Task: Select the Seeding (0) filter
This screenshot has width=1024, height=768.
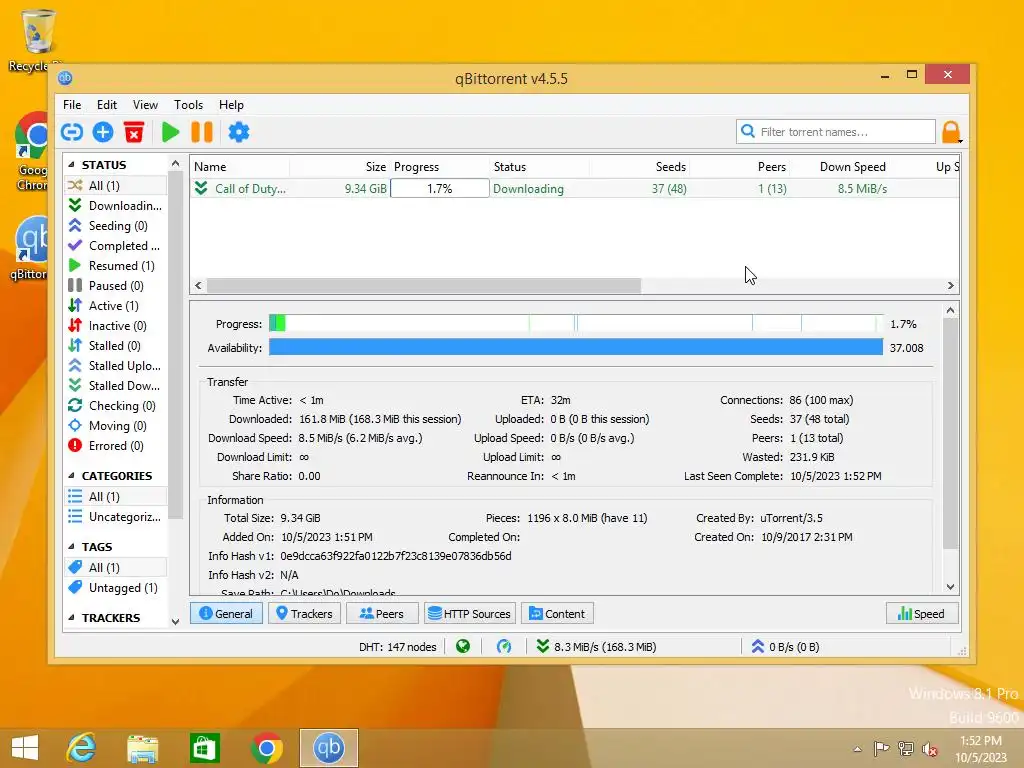Action: pyautogui.click(x=116, y=226)
